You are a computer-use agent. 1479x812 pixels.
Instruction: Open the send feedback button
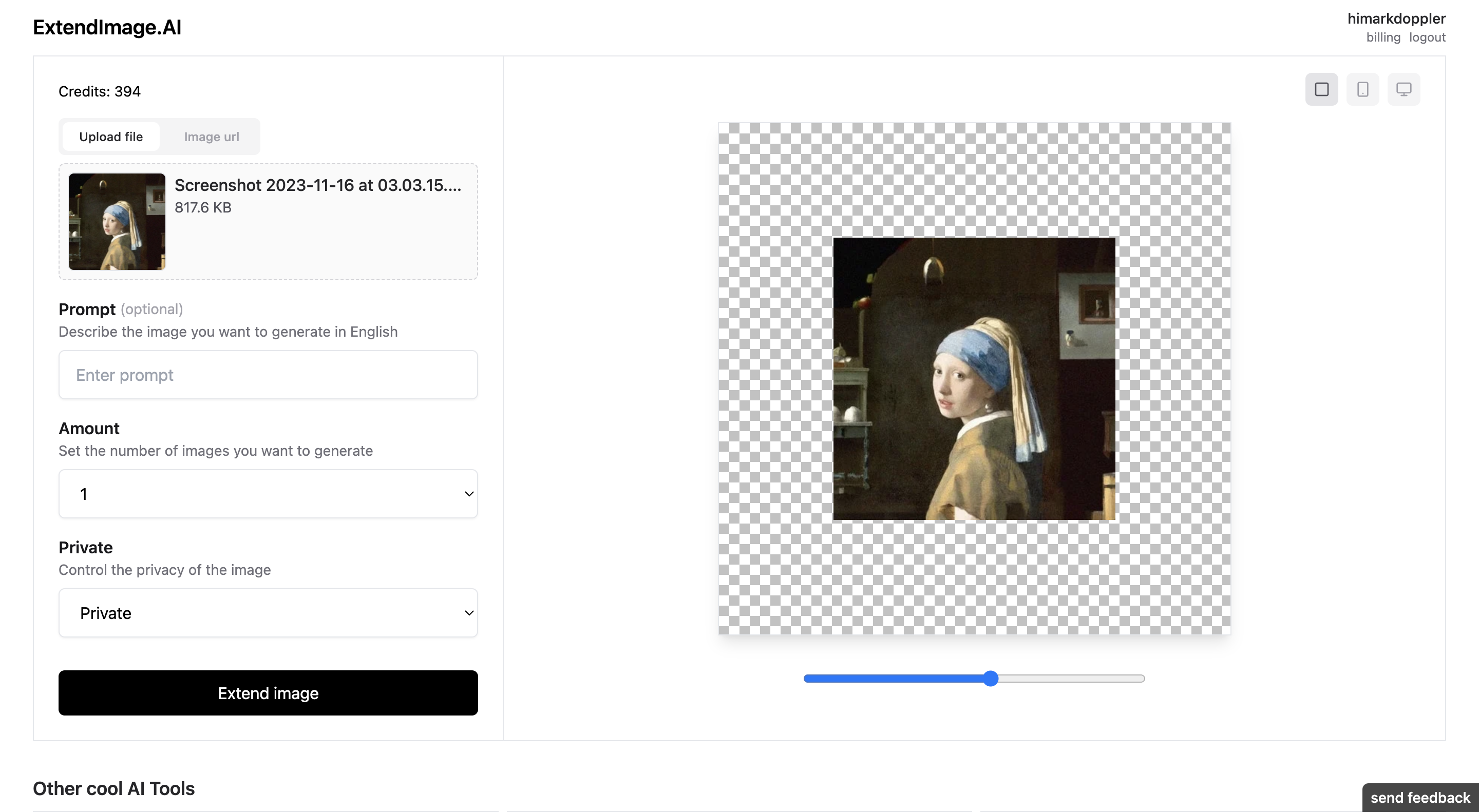click(1420, 797)
